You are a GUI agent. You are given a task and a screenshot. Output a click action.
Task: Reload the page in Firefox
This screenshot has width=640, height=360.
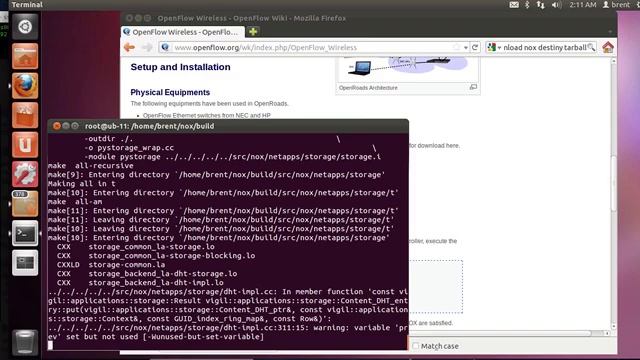click(475, 47)
